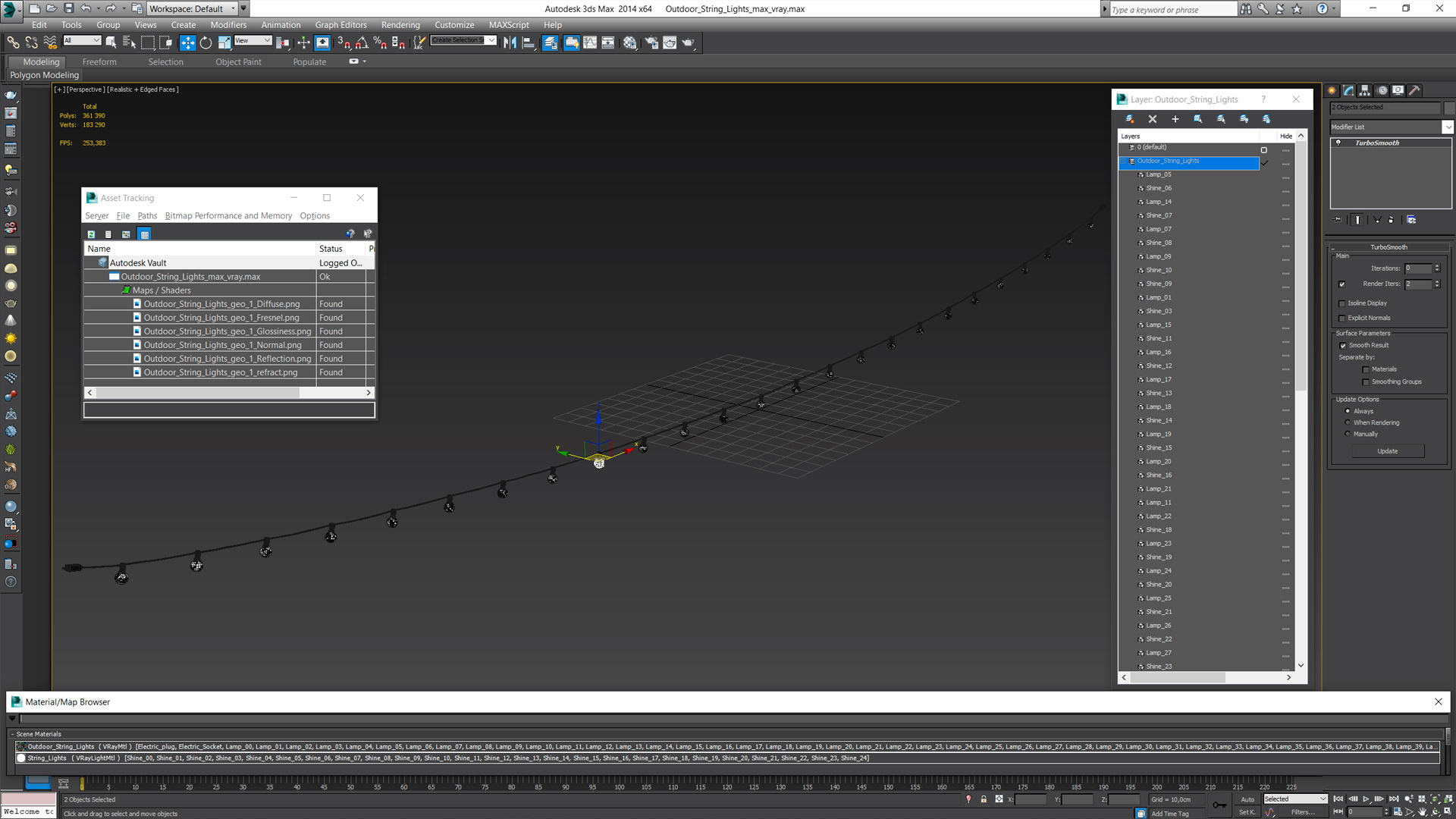Select the Manually update option
This screenshot has width=1456, height=819.
pos(1348,434)
